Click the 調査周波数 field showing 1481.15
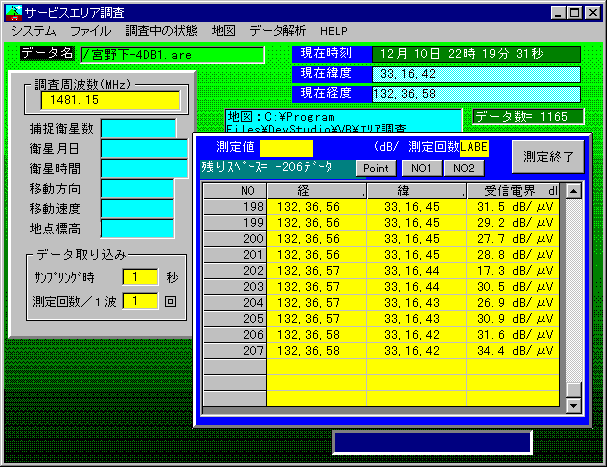The image size is (607, 467). [x=110, y=100]
